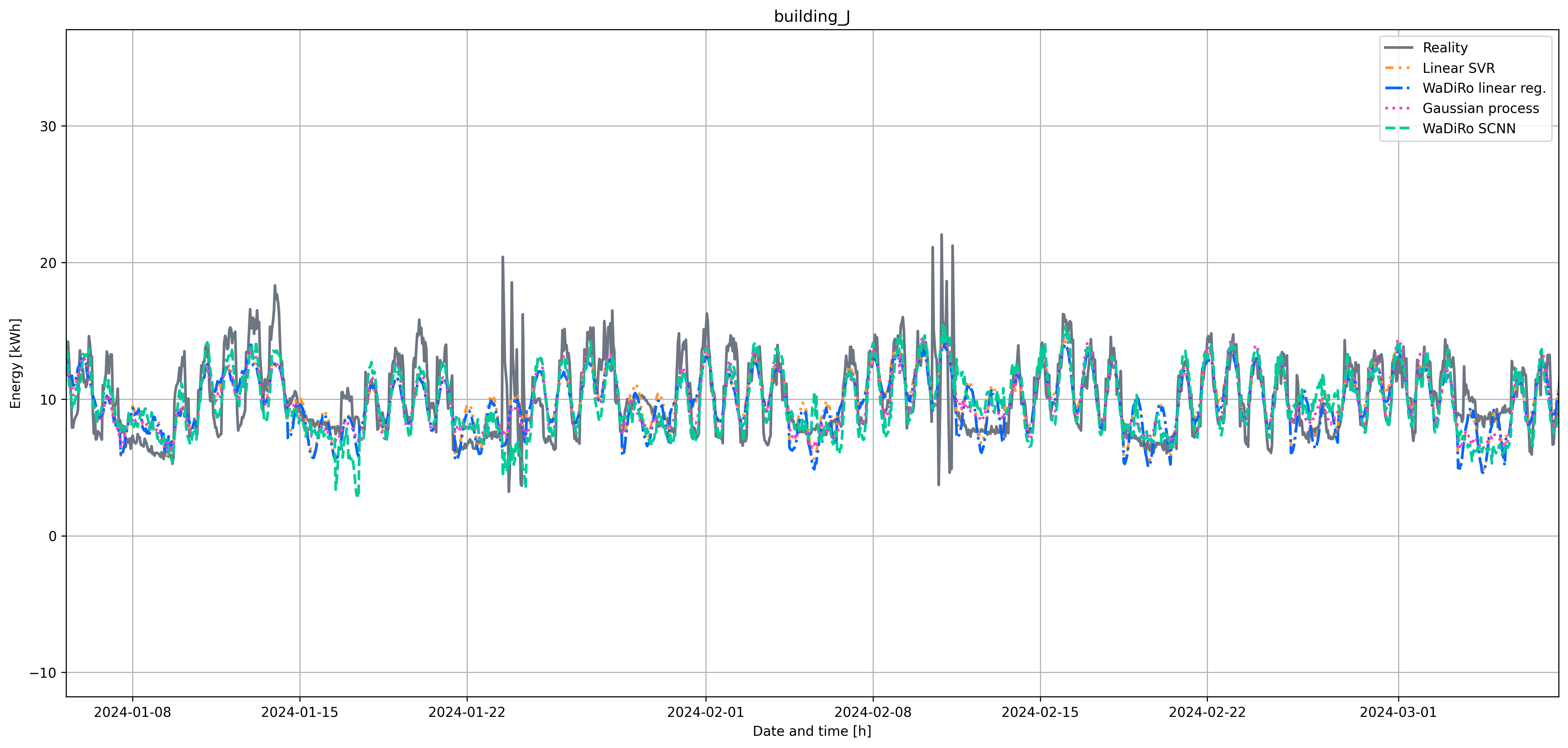Click the 30 y-axis tick label
1568x748 pixels.
(x=48, y=127)
